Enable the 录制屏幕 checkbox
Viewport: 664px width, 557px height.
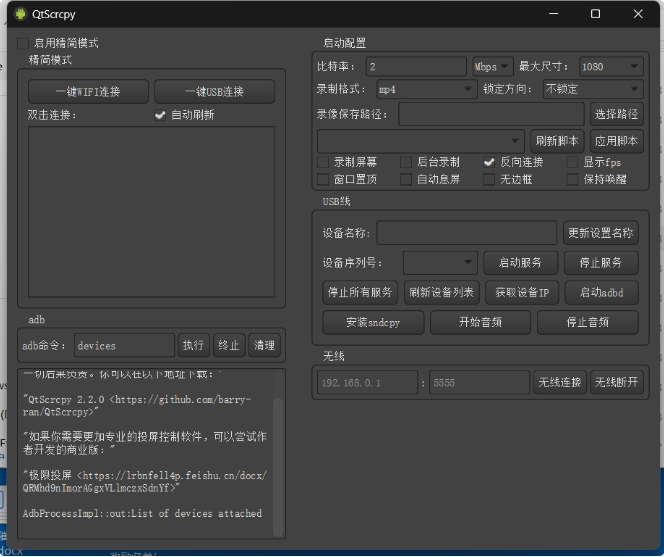click(x=323, y=162)
